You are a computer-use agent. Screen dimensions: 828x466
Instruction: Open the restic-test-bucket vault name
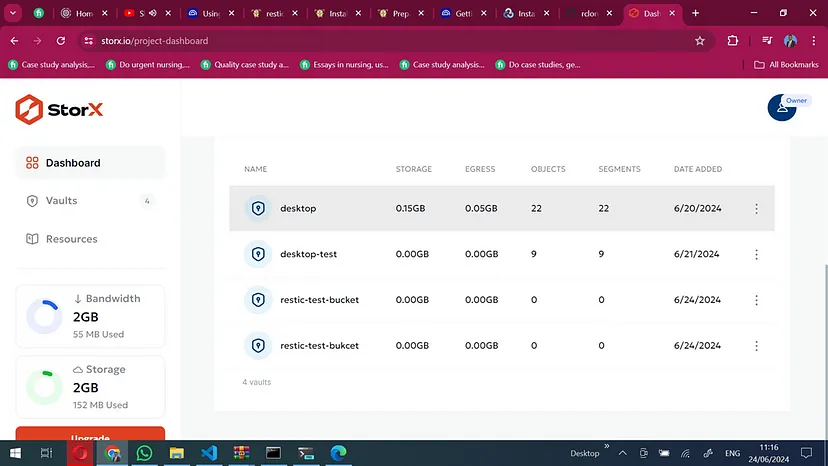319,300
